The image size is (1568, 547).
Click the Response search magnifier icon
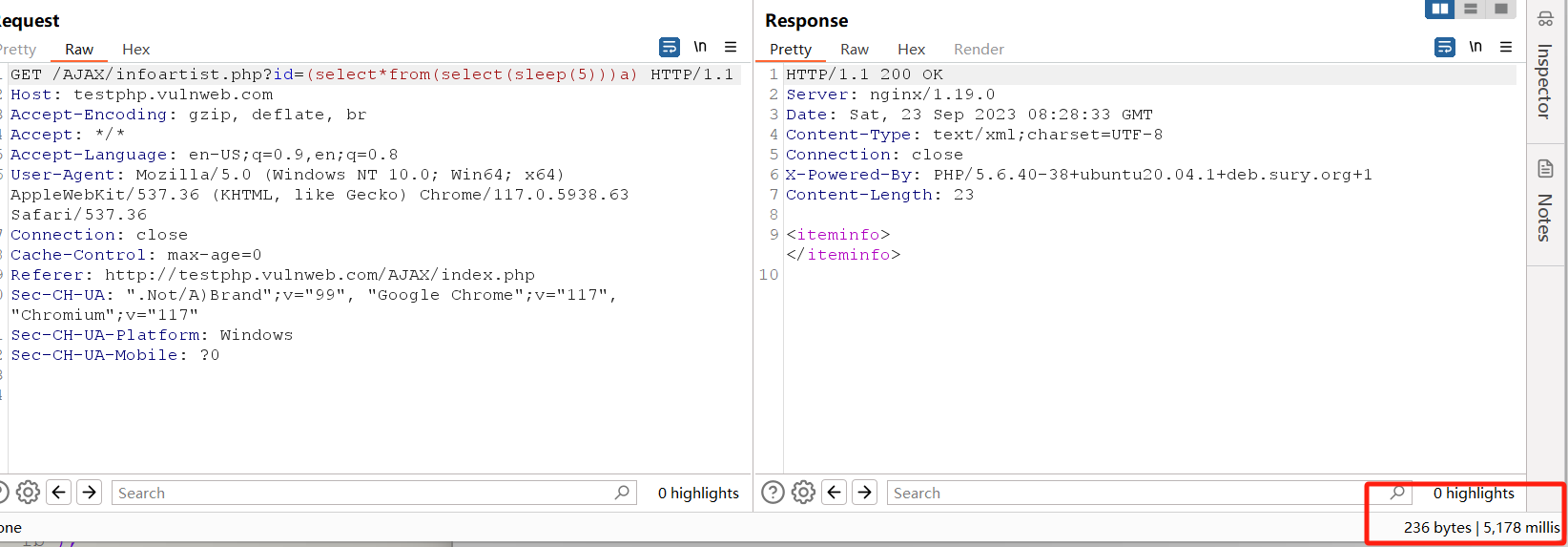point(1398,493)
